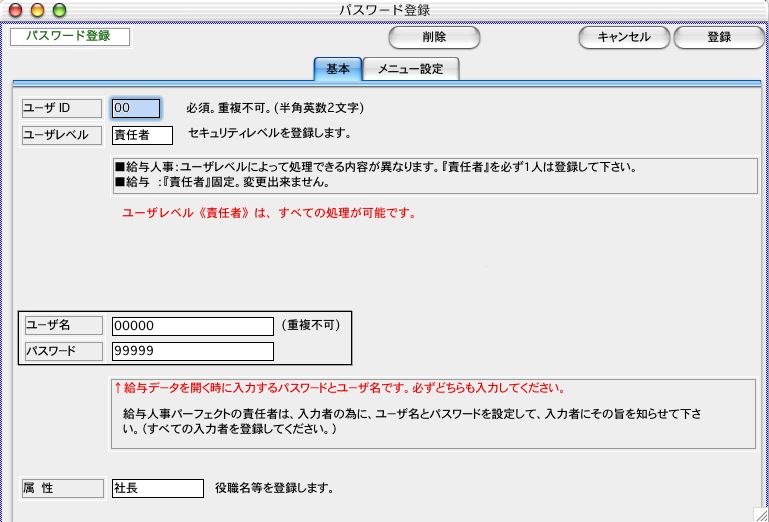Click the パスワード label box
769x522 pixels.
(x=62, y=351)
